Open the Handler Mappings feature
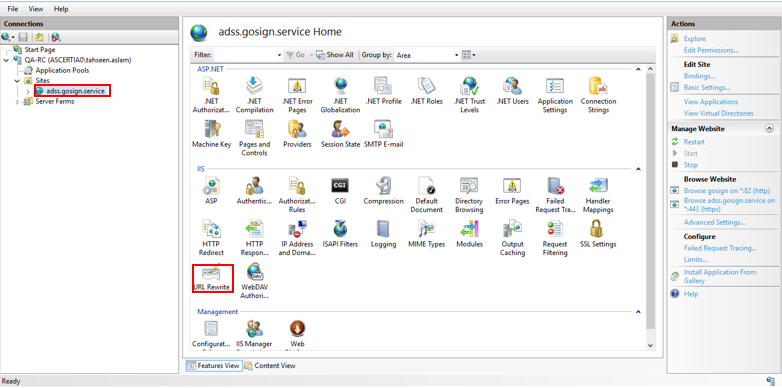This screenshot has width=782, height=388. [x=598, y=195]
